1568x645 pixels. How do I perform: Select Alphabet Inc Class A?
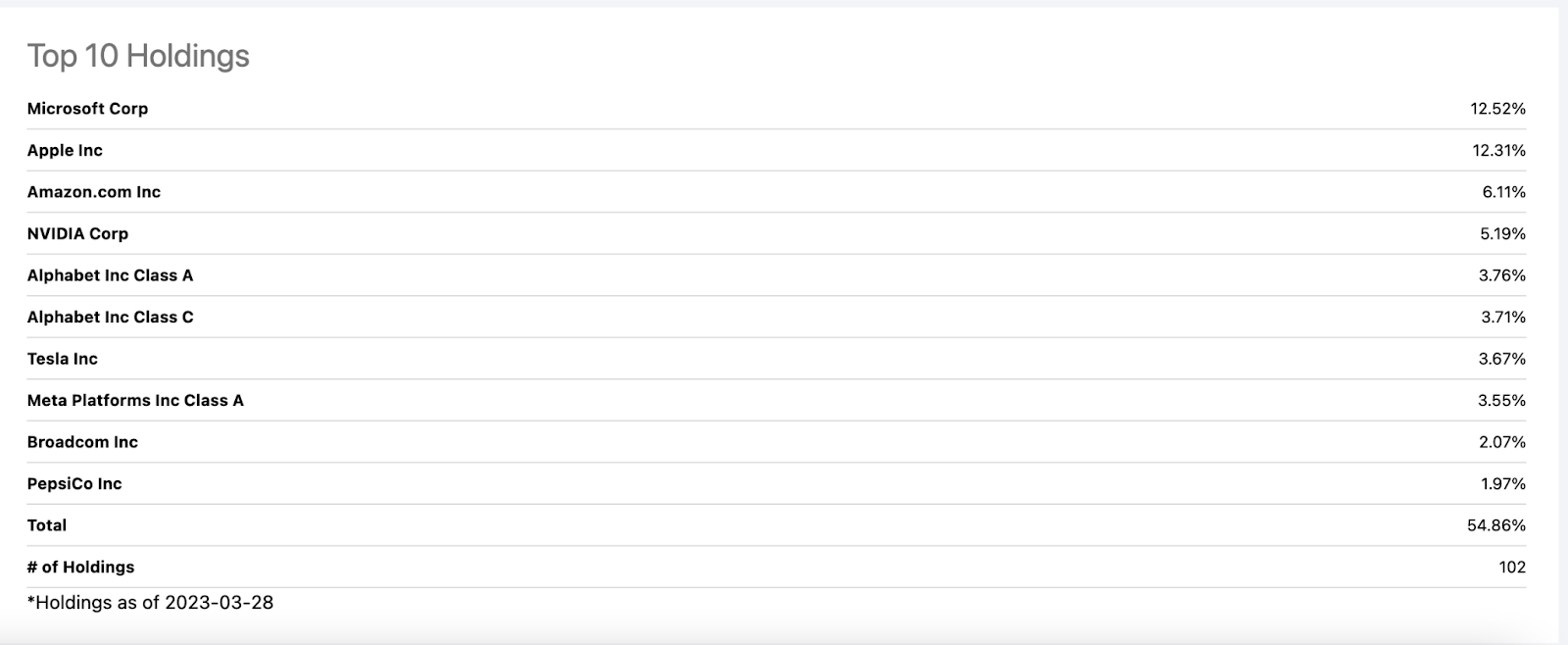110,275
